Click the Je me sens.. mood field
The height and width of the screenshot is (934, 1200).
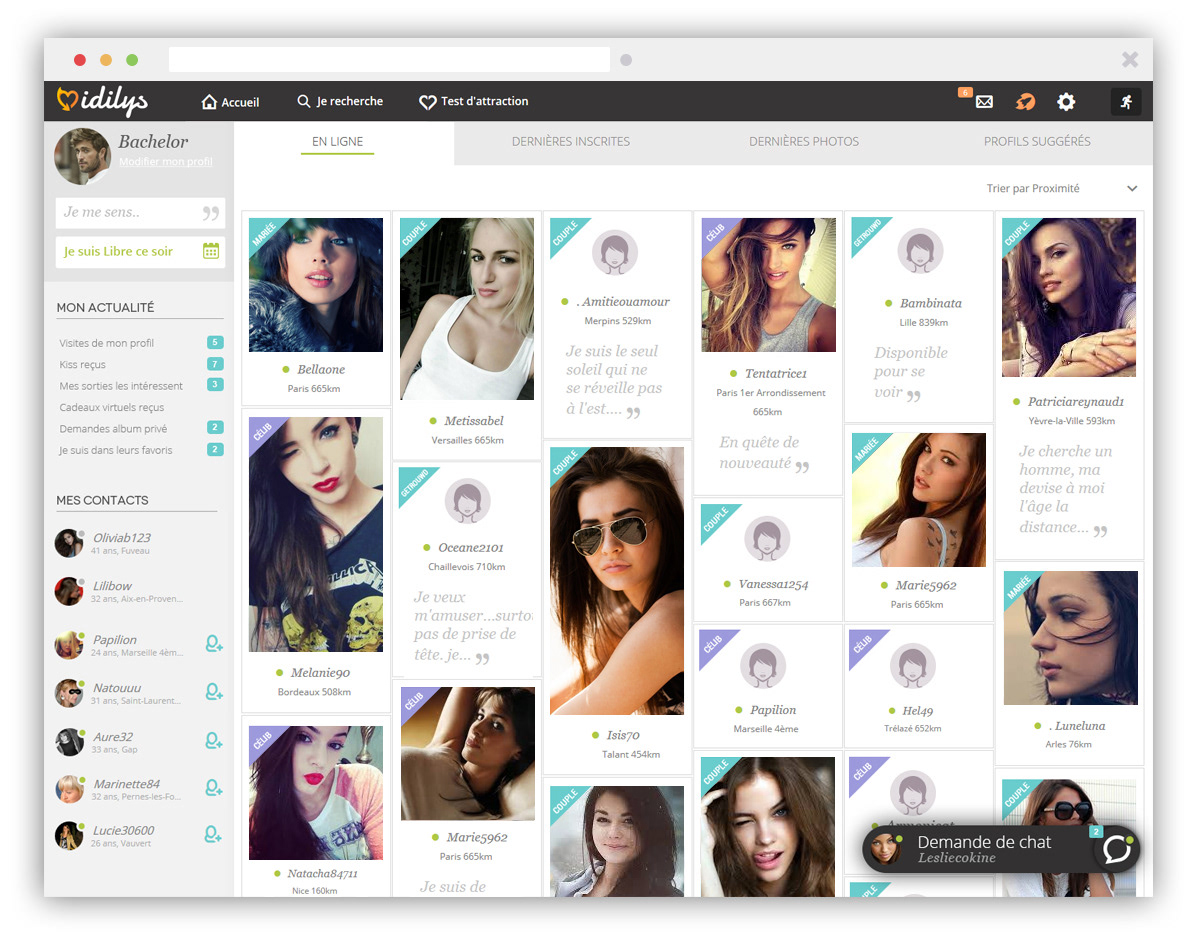(x=140, y=212)
